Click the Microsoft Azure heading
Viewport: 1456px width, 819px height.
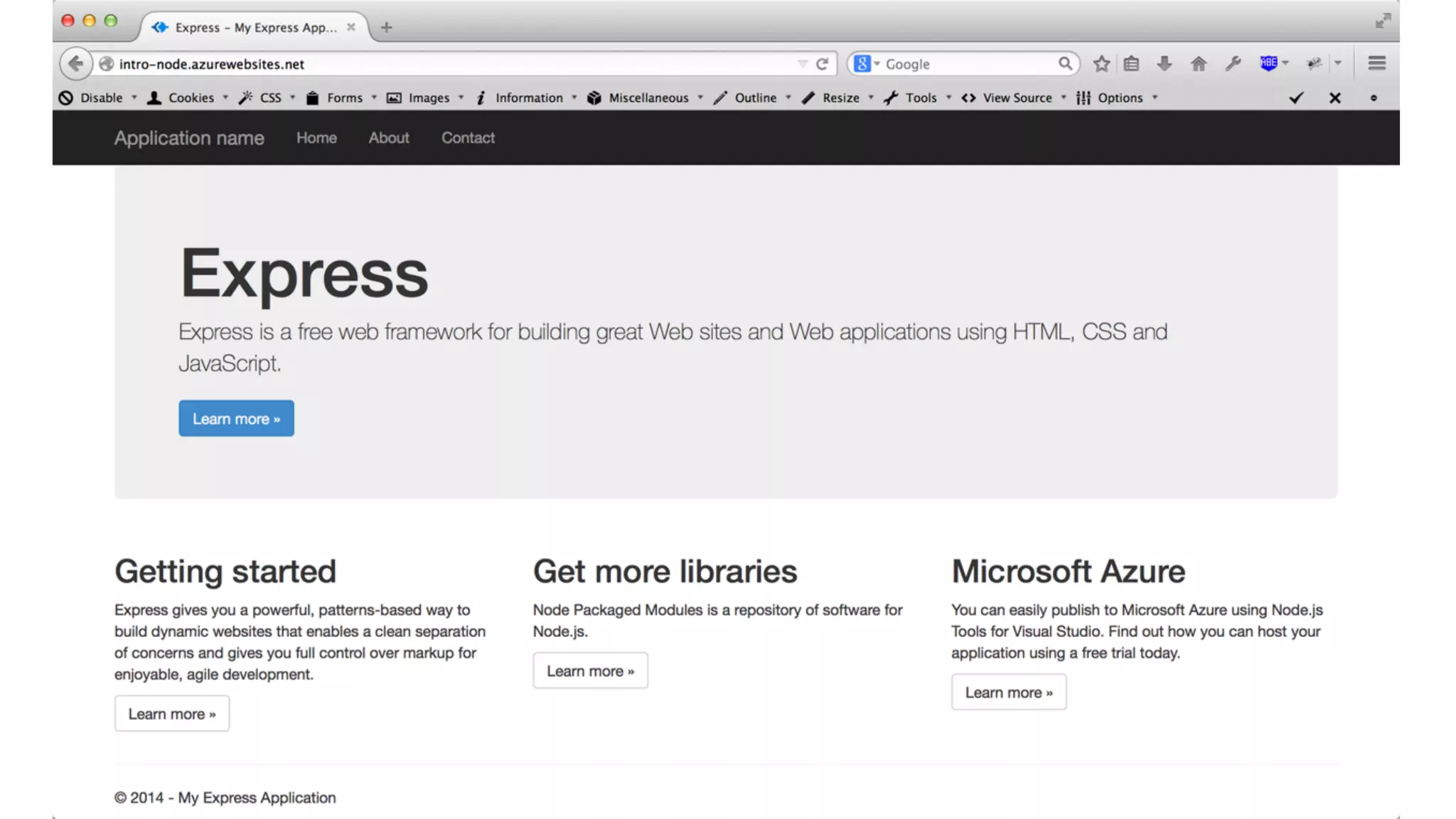1069,572
